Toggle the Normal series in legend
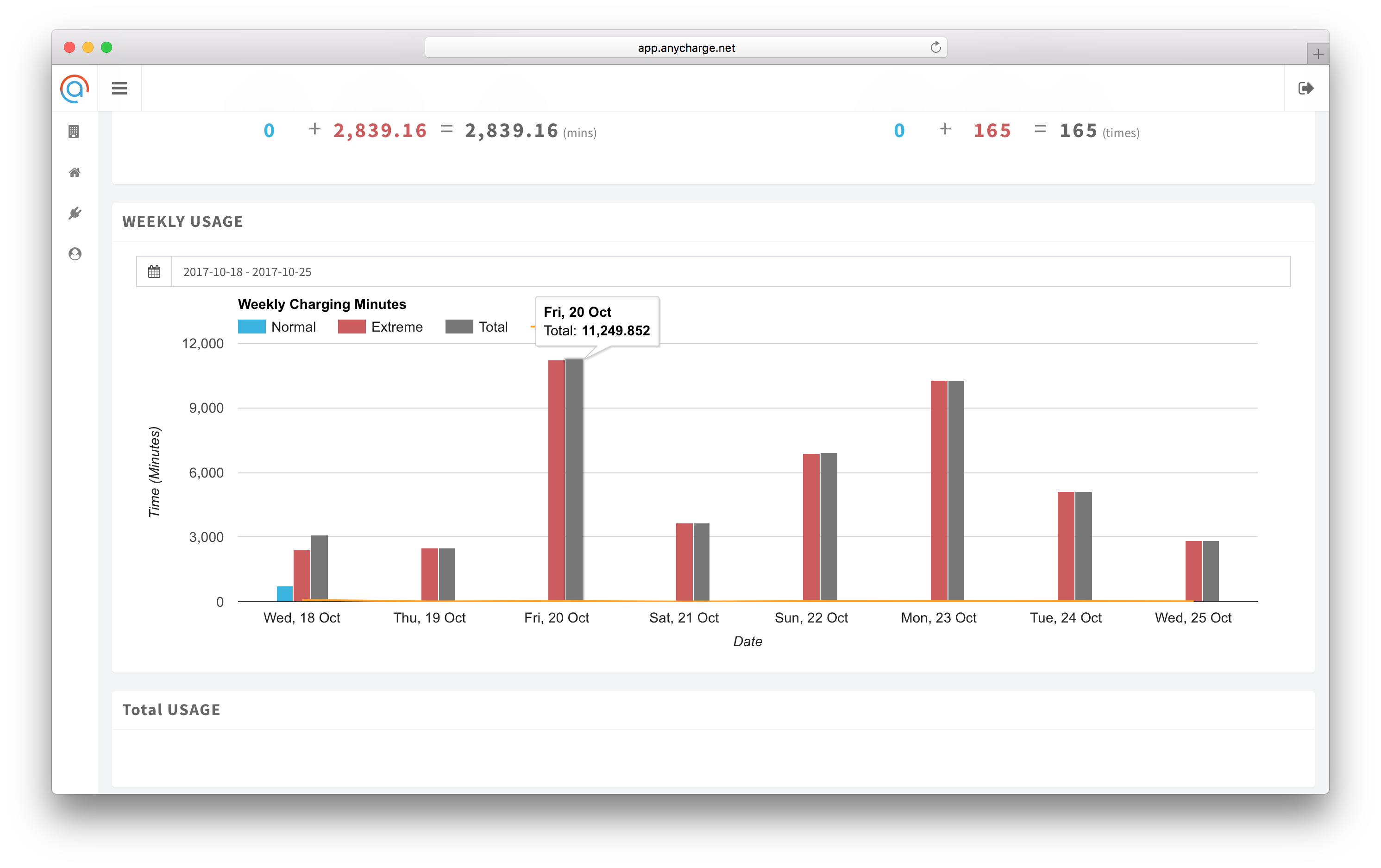1381x868 pixels. 293,327
